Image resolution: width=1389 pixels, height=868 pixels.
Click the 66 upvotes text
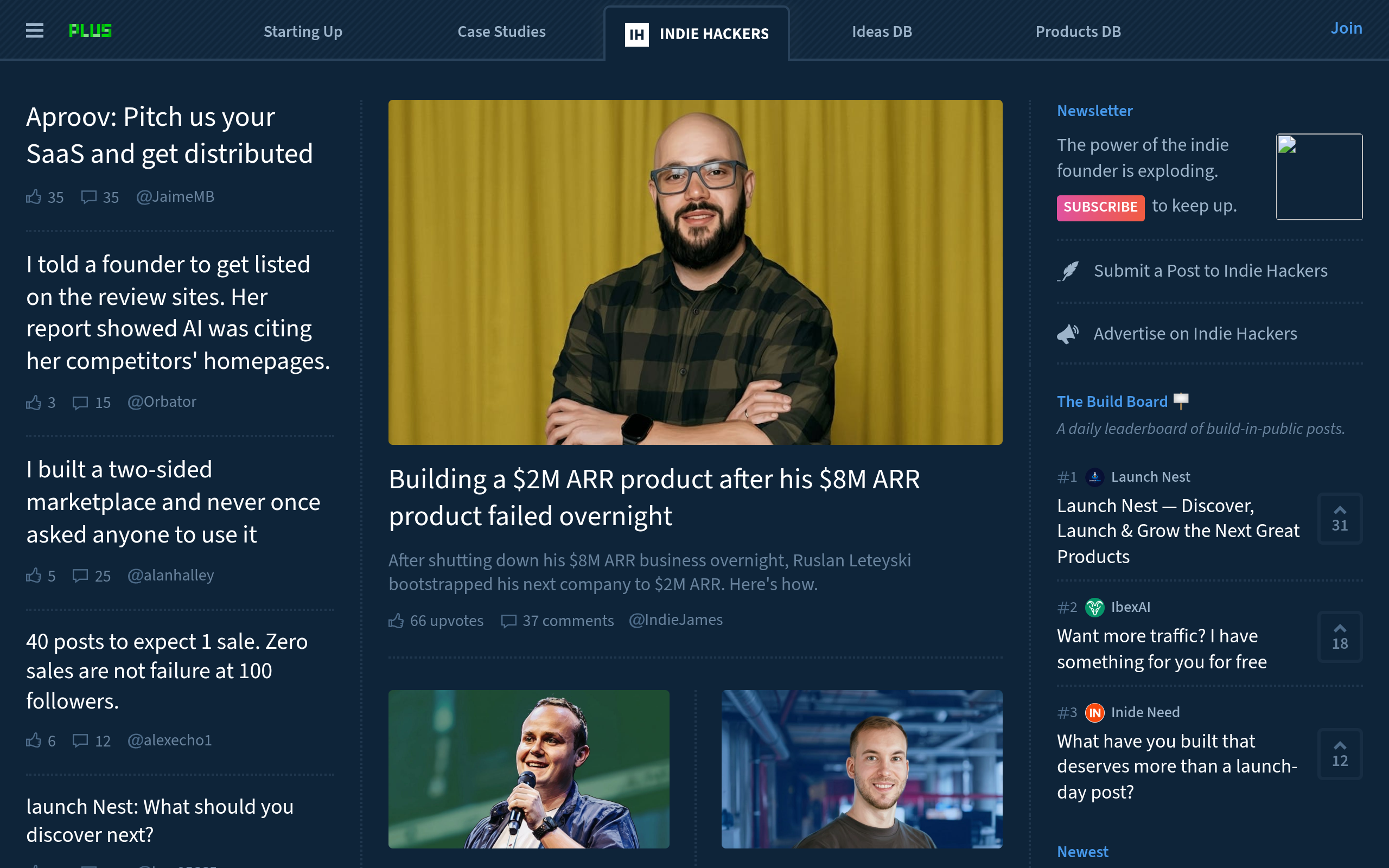point(447,621)
